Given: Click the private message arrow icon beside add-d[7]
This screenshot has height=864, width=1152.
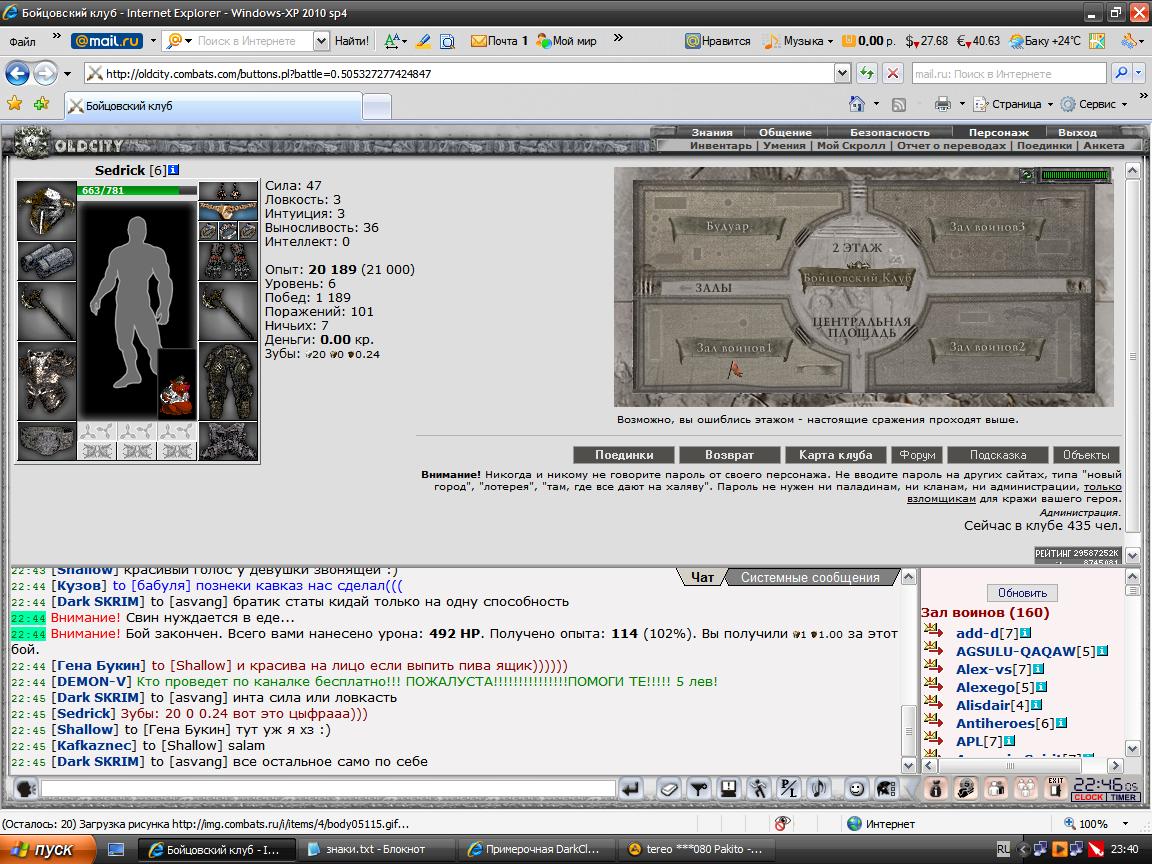Looking at the screenshot, I should (933, 630).
